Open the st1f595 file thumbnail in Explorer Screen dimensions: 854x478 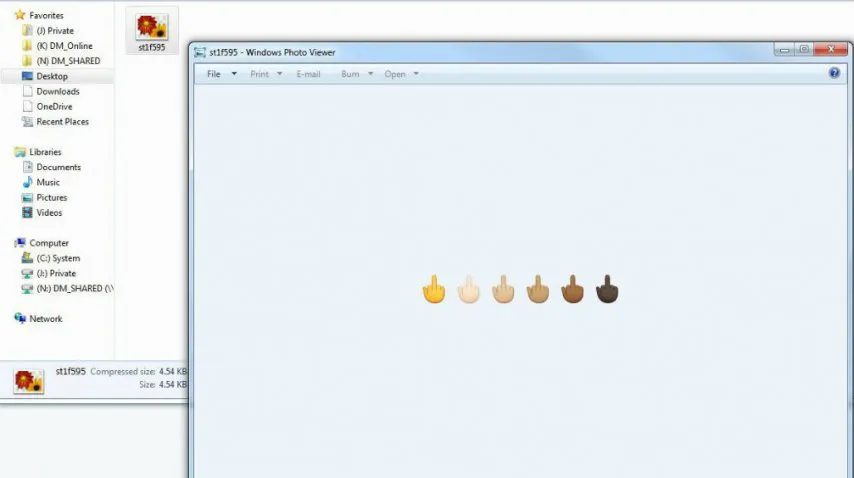click(151, 29)
